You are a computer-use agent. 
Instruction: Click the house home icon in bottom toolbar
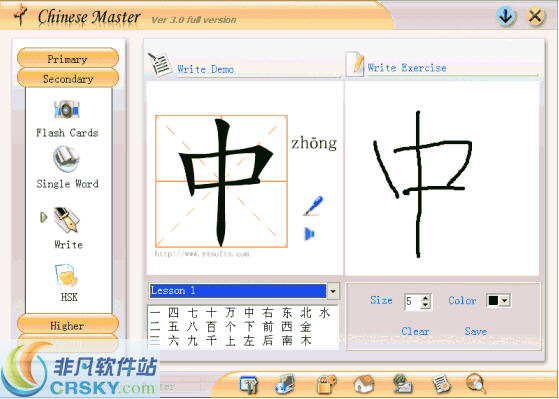(x=364, y=384)
